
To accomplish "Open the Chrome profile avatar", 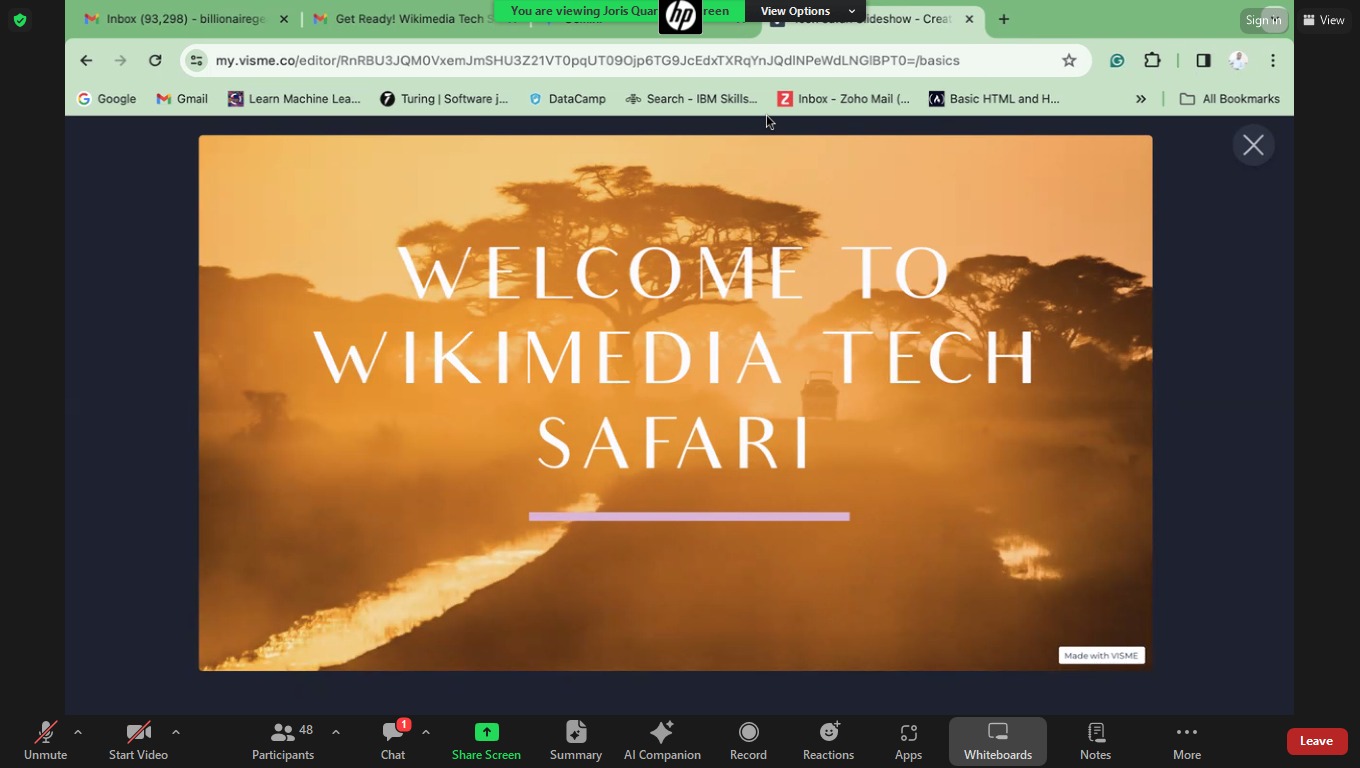I will pos(1238,60).
